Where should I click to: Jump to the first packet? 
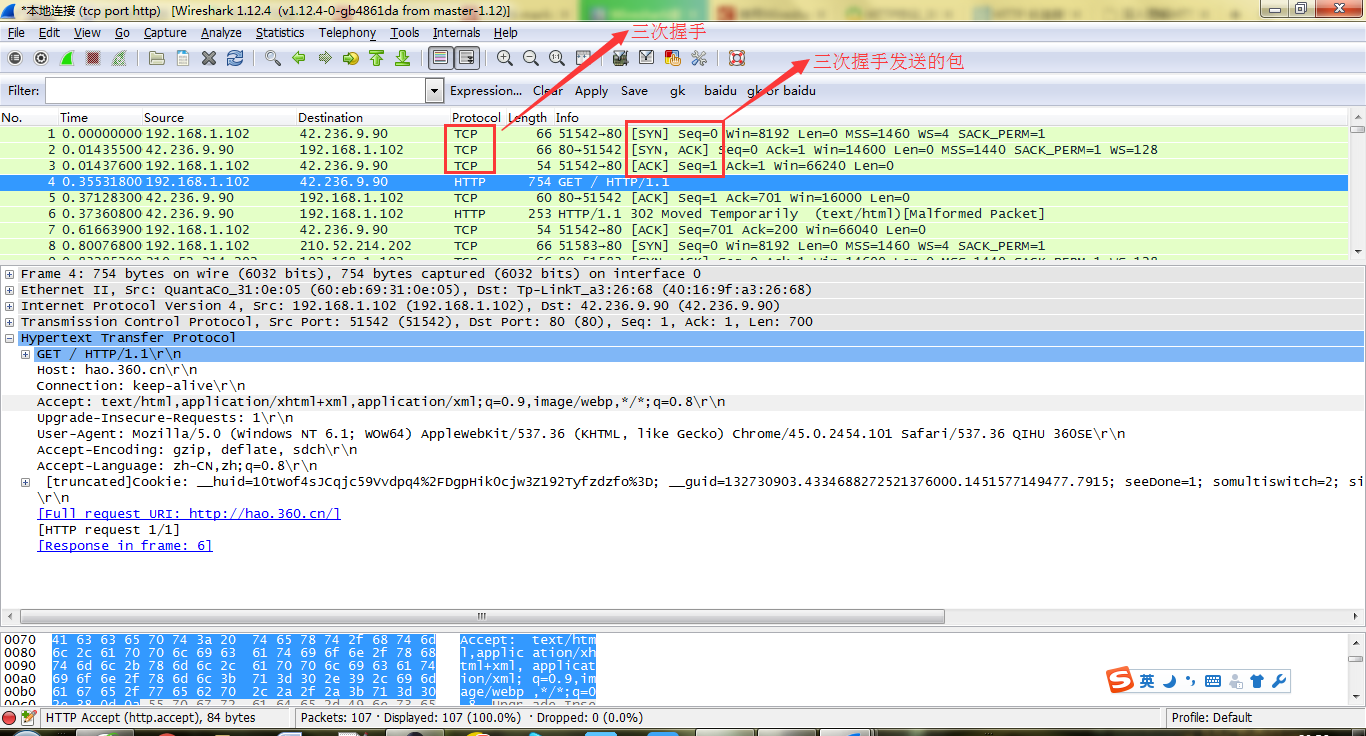pyautogui.click(x=377, y=58)
